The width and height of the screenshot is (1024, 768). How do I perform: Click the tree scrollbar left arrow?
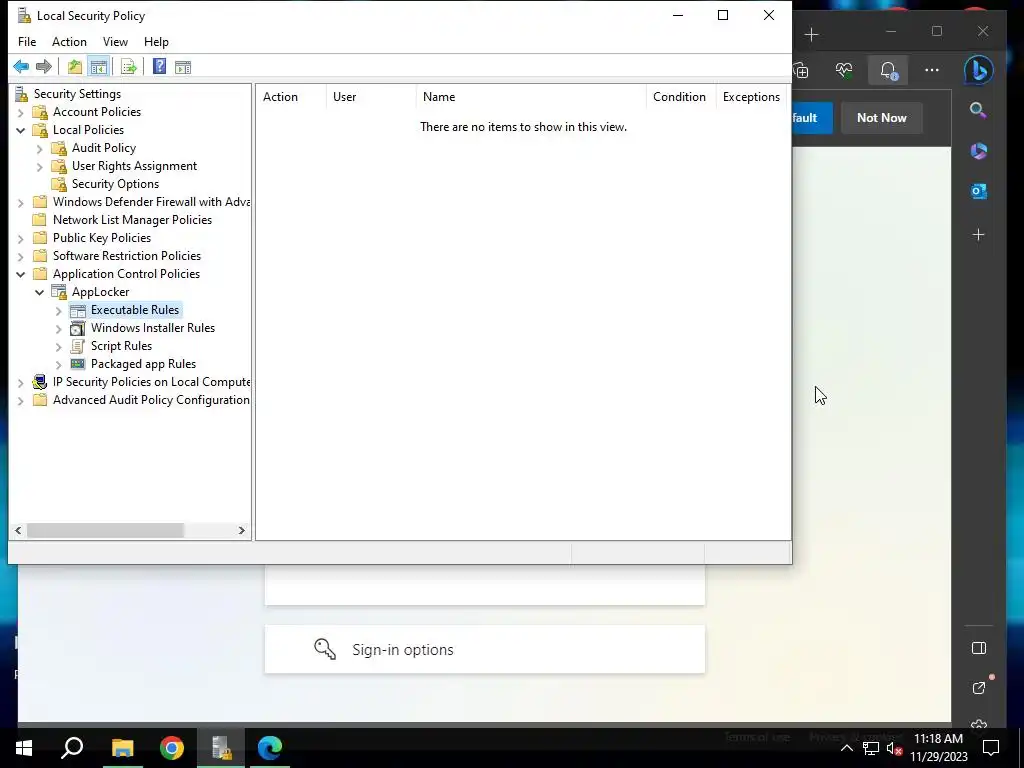18,531
